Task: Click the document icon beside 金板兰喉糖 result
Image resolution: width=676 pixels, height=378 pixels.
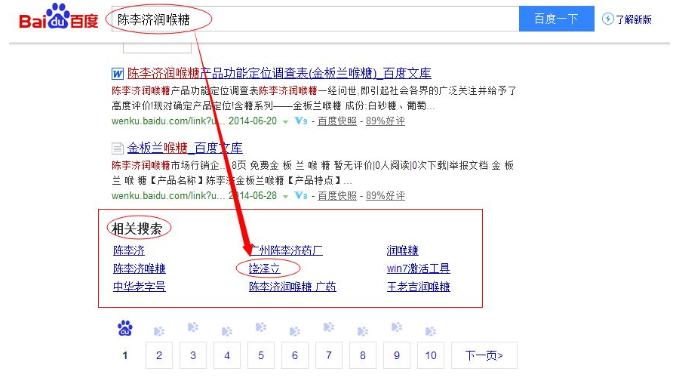Action: pyautogui.click(x=117, y=149)
